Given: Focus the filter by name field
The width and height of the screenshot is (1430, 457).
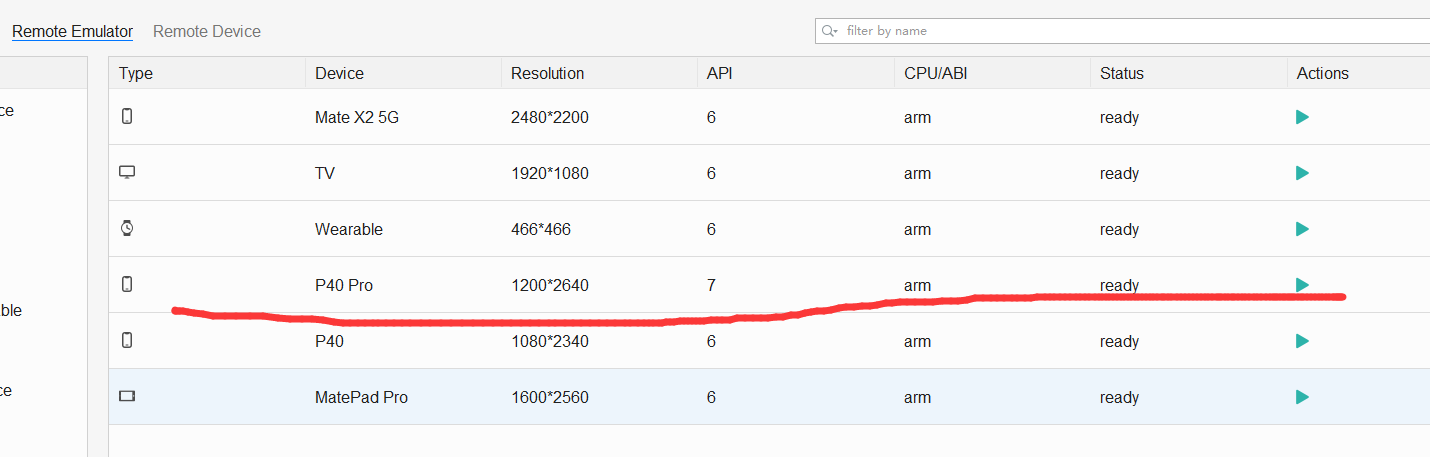Looking at the screenshot, I should [x=1122, y=31].
